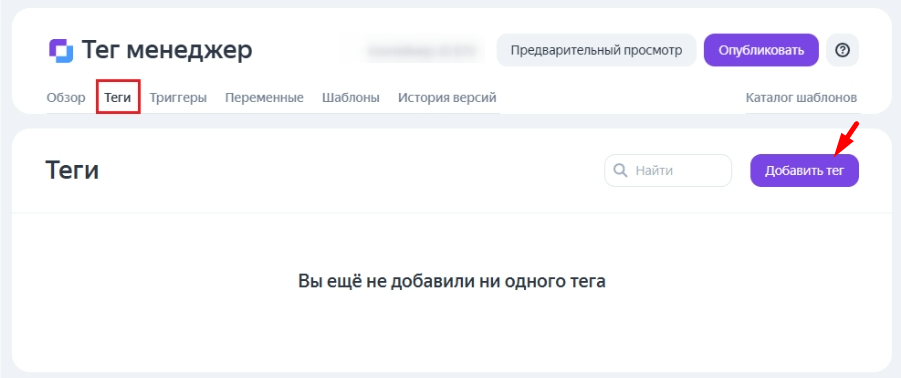This screenshot has width=901, height=378.
Task: View the История версий tab
Action: pos(447,98)
